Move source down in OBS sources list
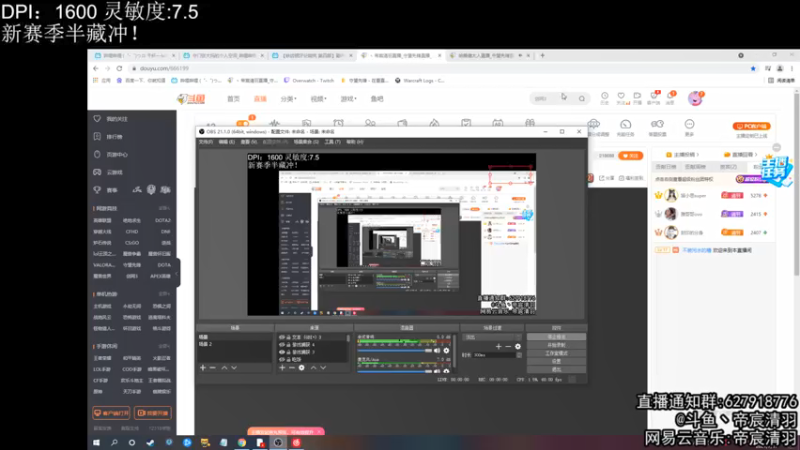 [x=323, y=367]
